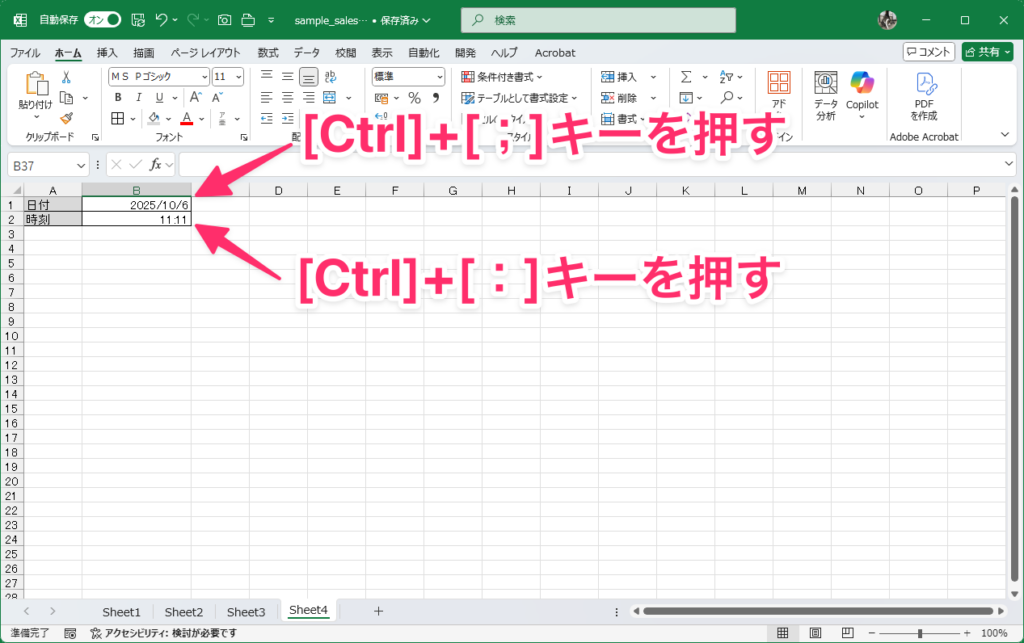Click the Copilot icon in the ribbon
This screenshot has height=643, width=1024.
pyautogui.click(x=861, y=83)
